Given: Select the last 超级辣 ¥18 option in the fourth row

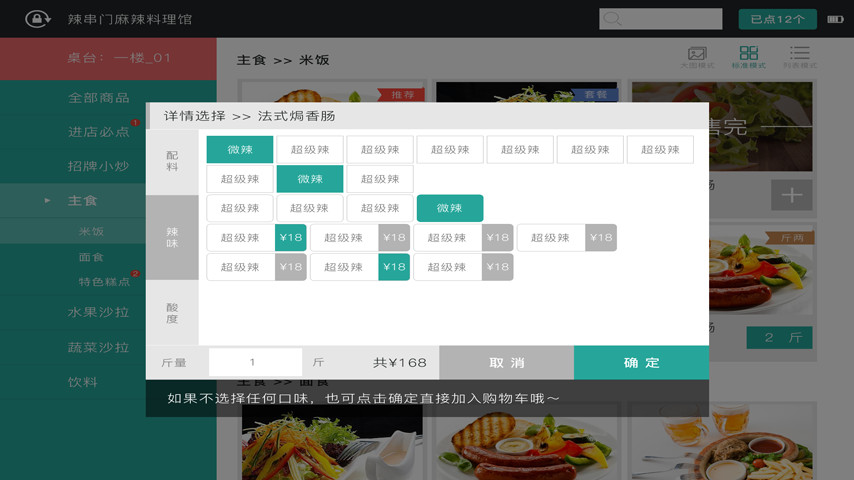Looking at the screenshot, I should click(566, 238).
